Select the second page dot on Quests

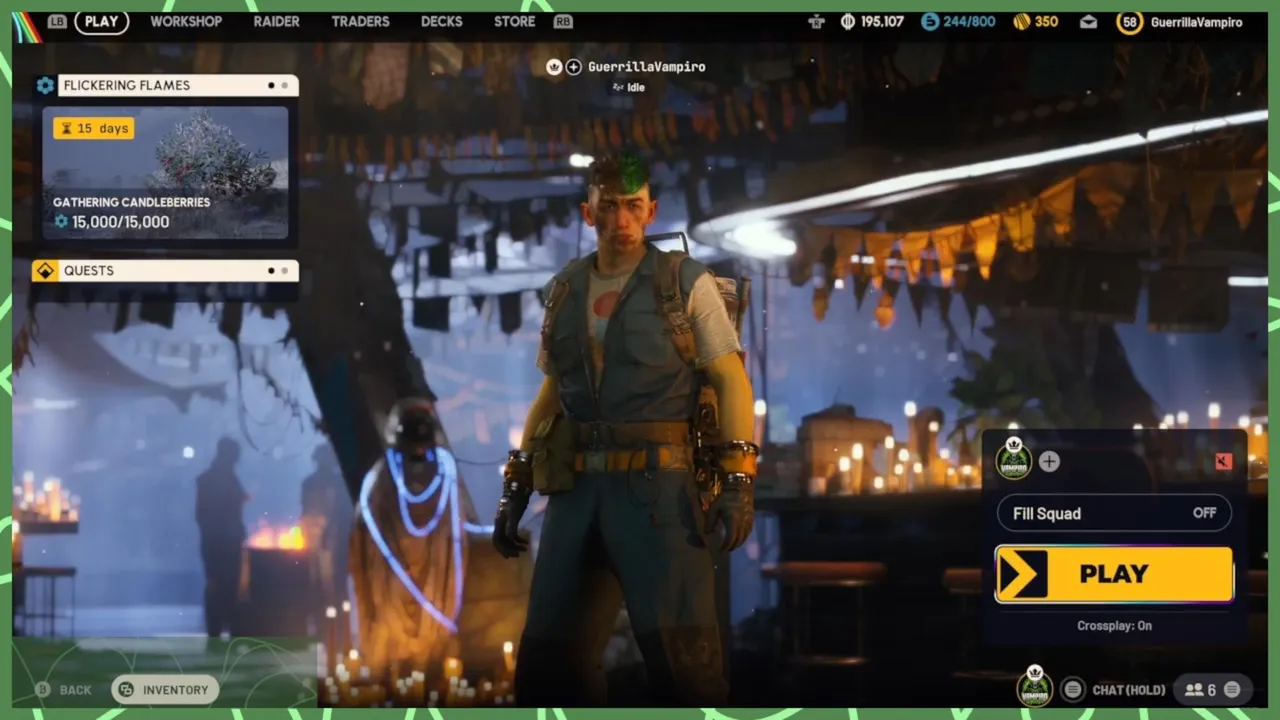click(x=285, y=271)
